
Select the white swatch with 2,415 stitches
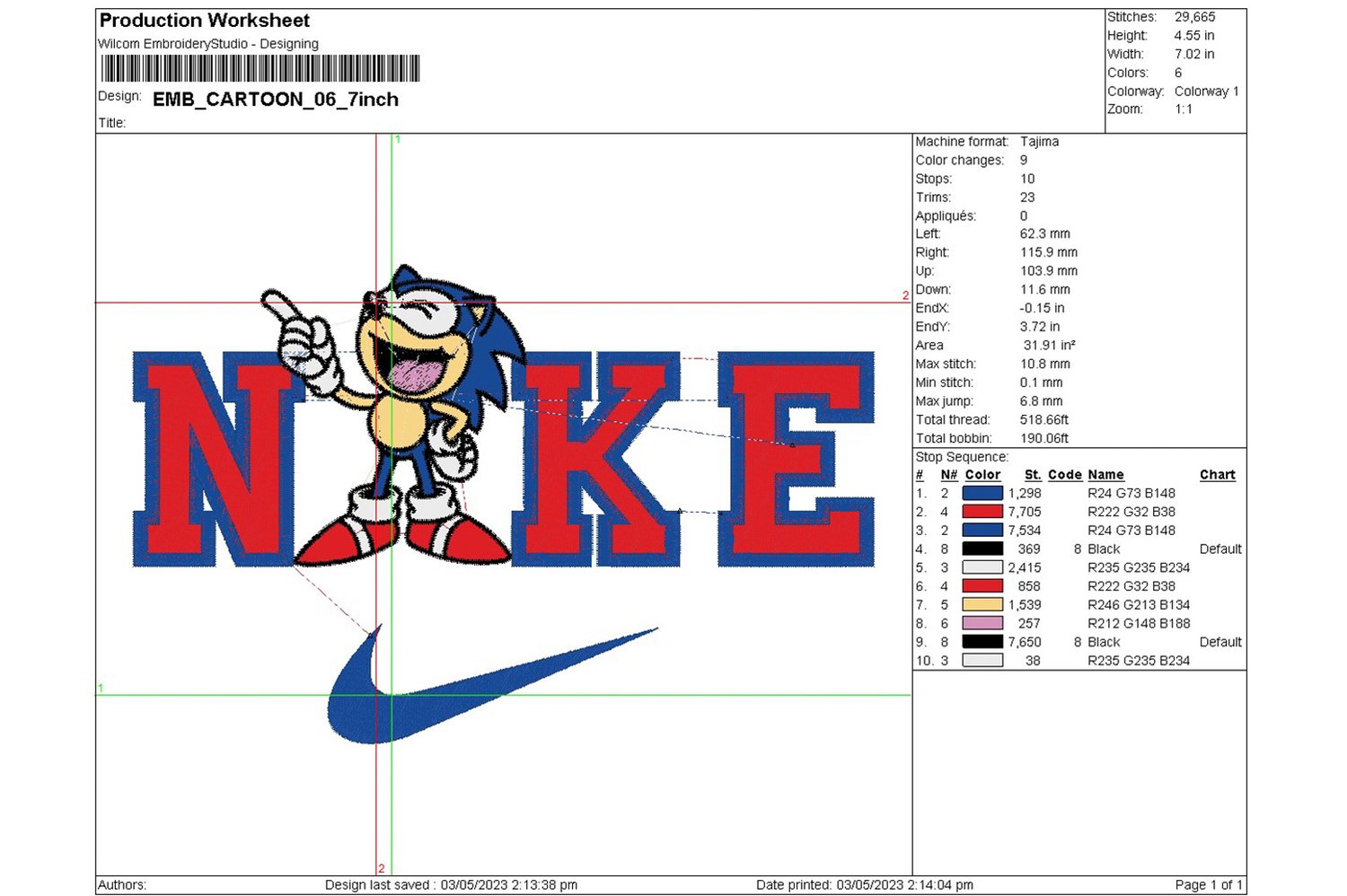point(982,567)
